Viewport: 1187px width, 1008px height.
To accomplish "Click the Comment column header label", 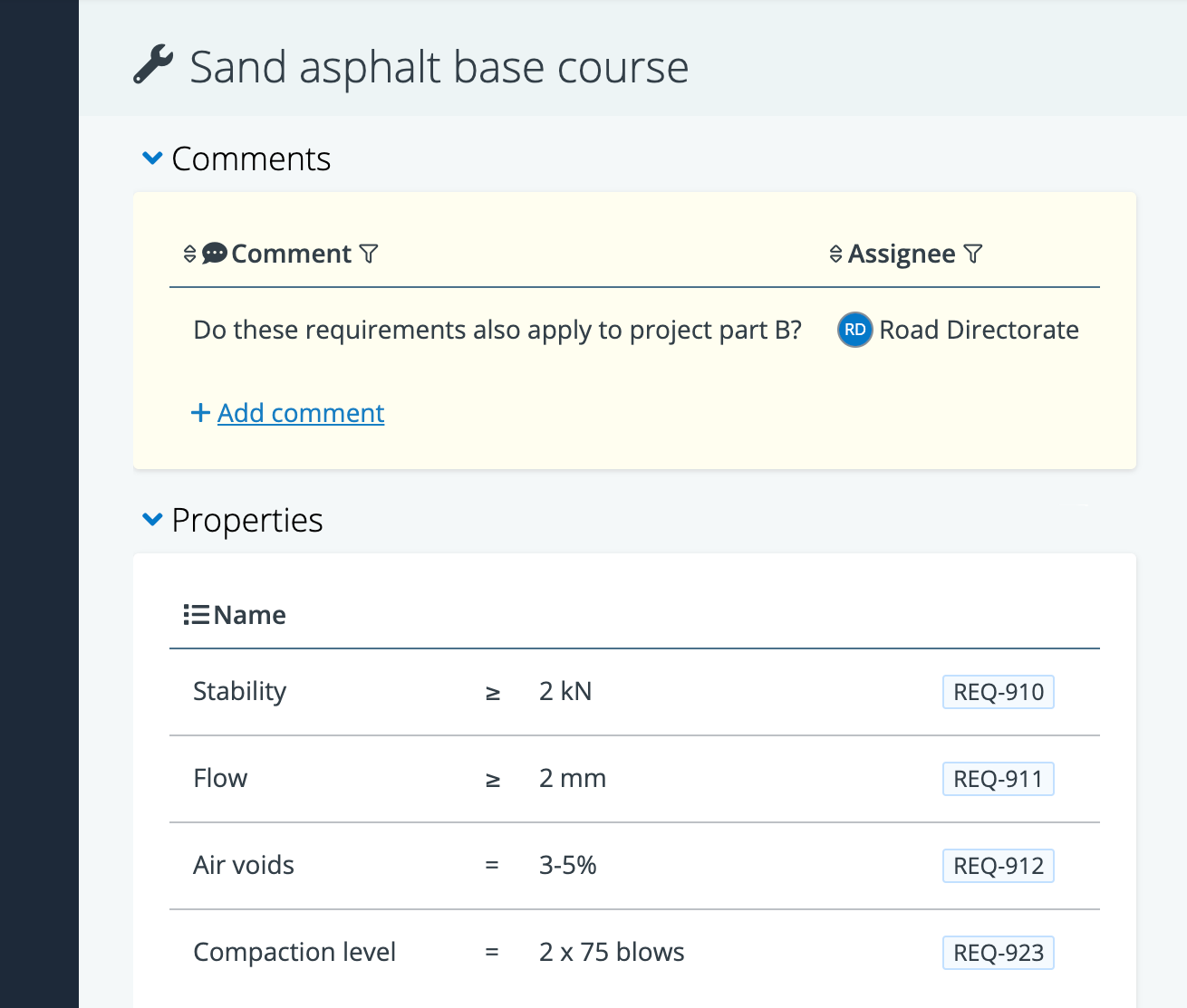I will click(291, 254).
